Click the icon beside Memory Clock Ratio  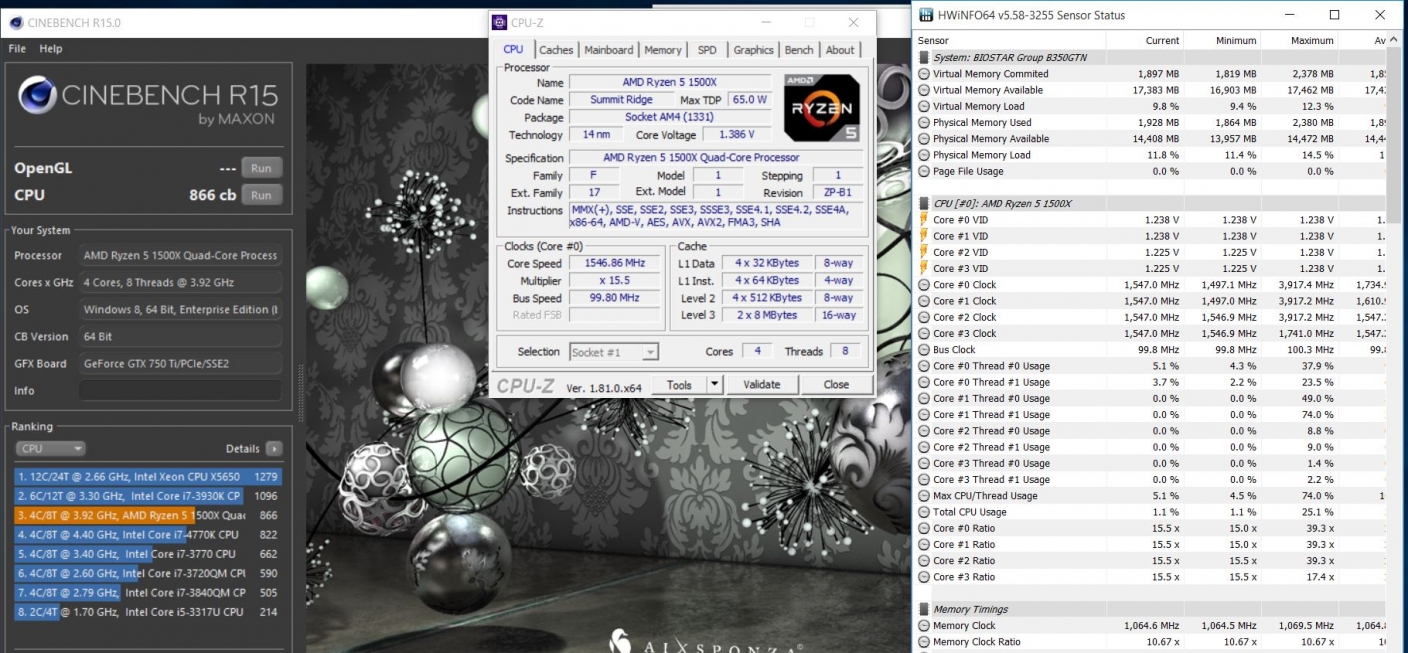pos(924,642)
